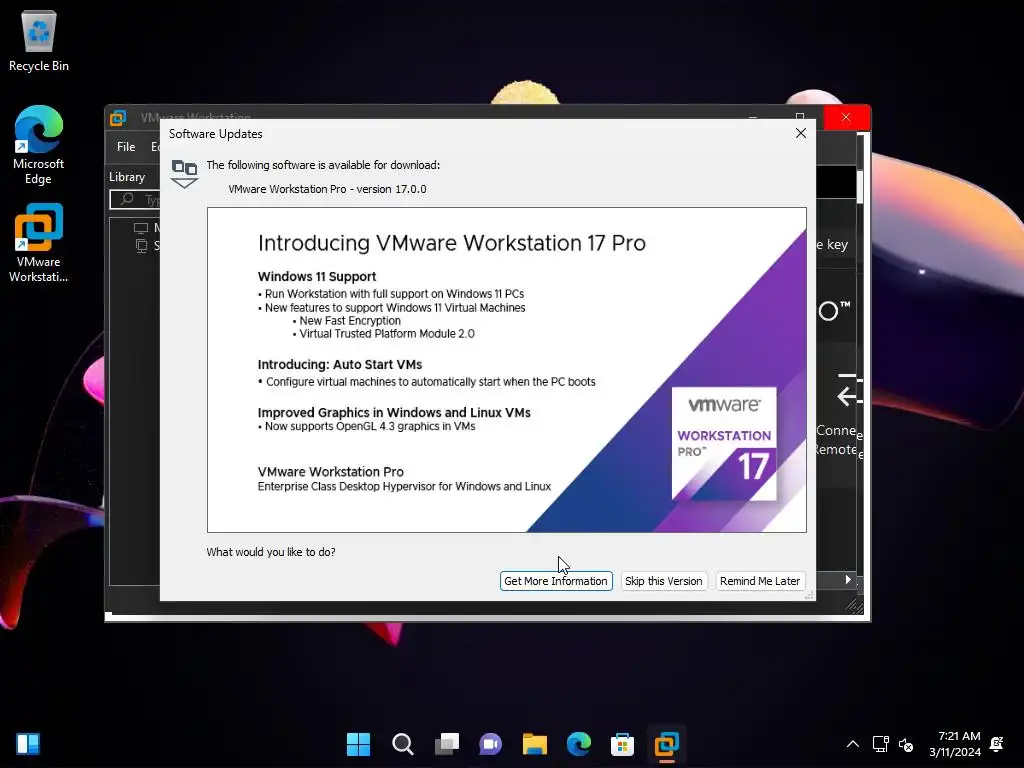Click the 'Introducing VMware Workstation 17 Pro' heading

[x=452, y=243]
